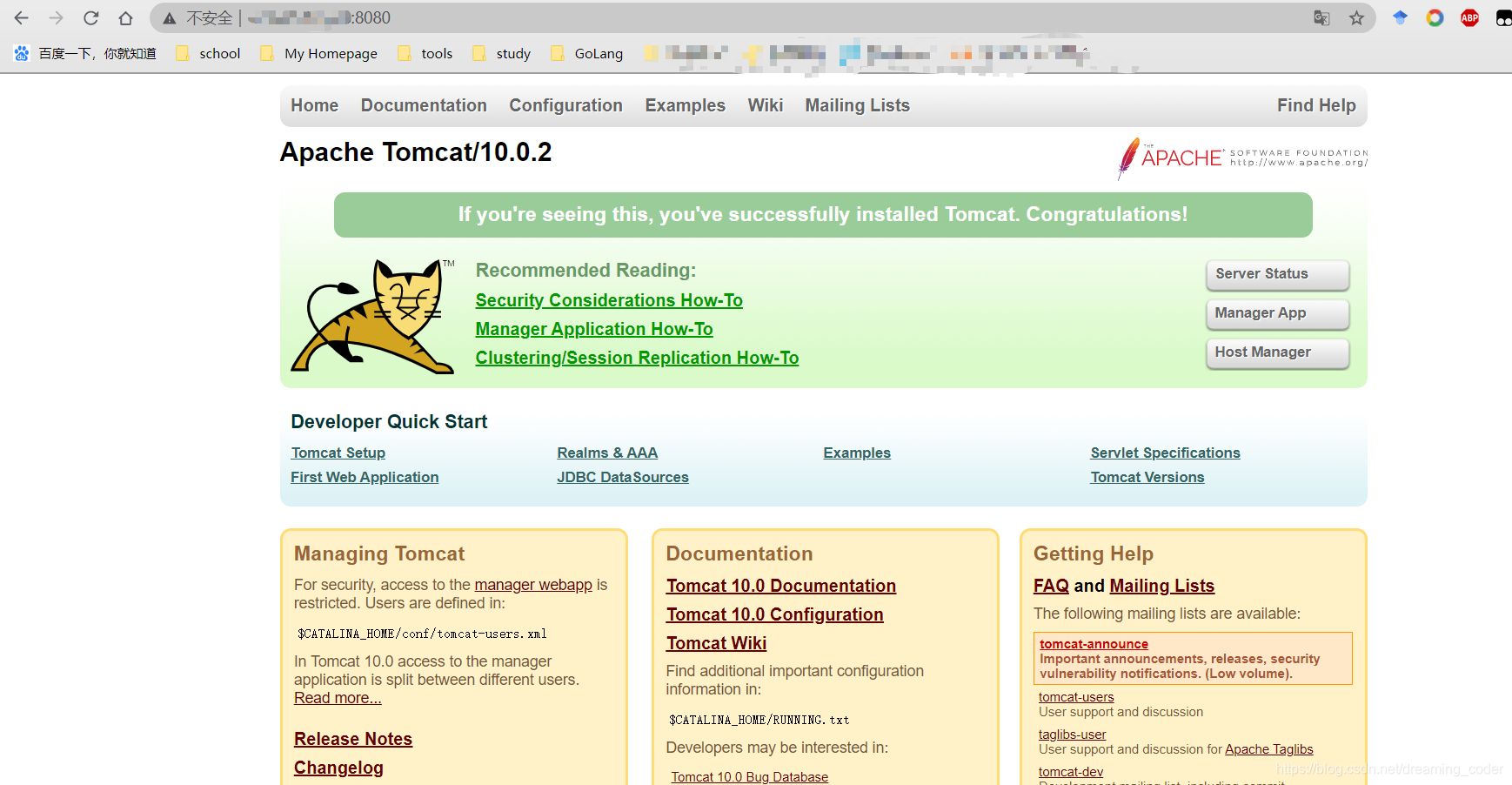Open the Tomcat Setup link
Screen dimensions: 1512x785
338,453
